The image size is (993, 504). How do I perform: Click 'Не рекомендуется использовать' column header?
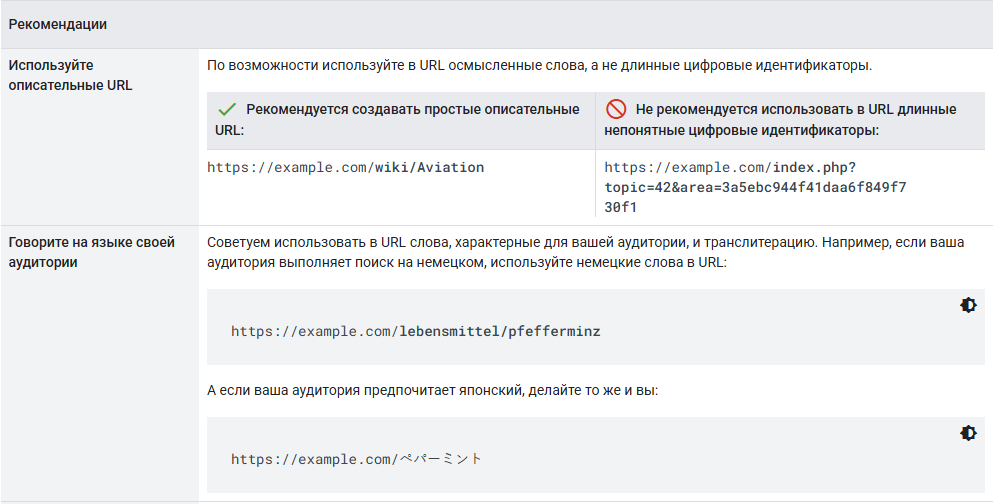[780, 119]
